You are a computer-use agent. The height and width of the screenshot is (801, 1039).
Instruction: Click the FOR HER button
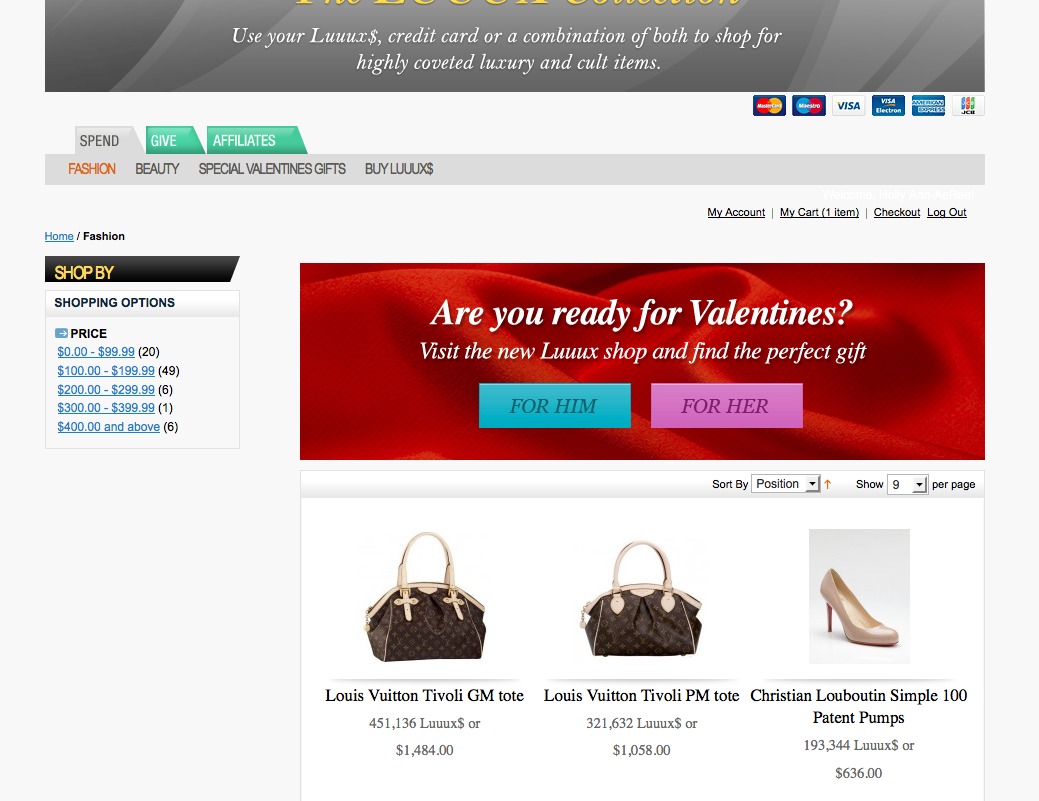[727, 405]
